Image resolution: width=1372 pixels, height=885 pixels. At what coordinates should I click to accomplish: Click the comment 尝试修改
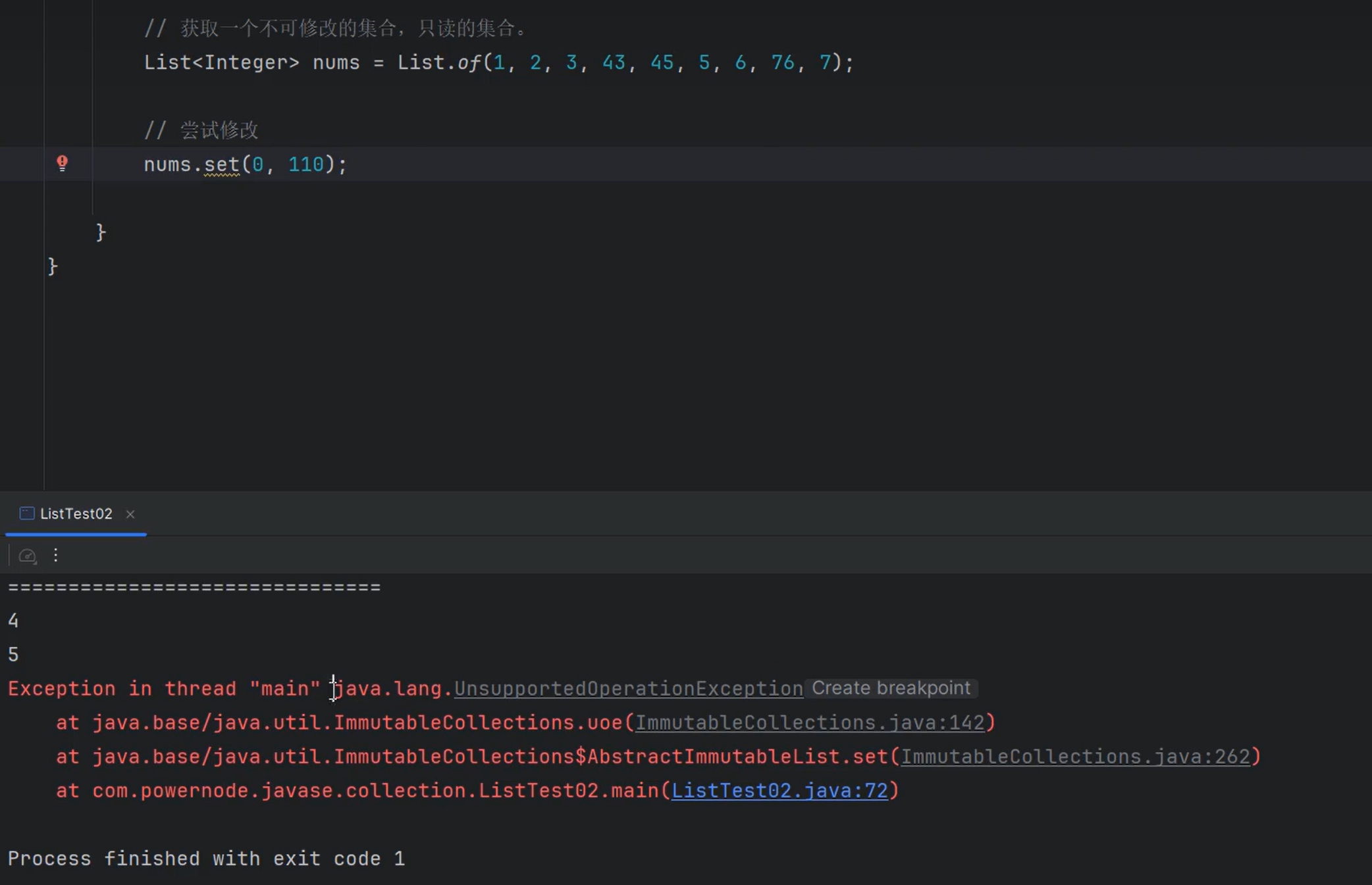pyautogui.click(x=201, y=130)
